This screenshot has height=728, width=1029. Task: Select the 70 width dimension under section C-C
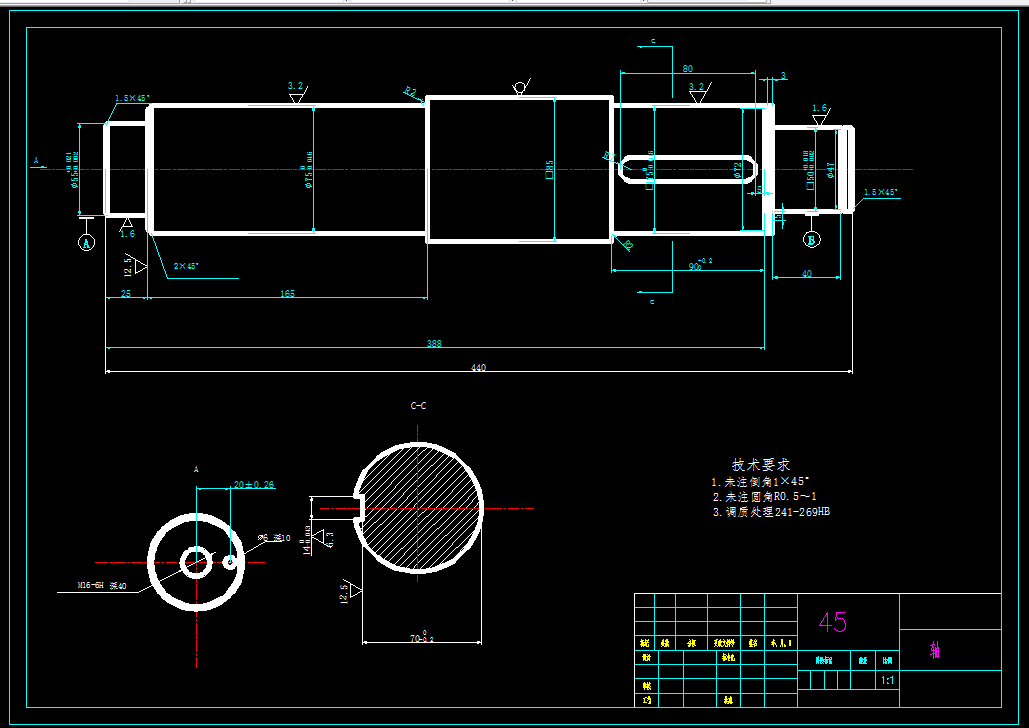pos(423,636)
